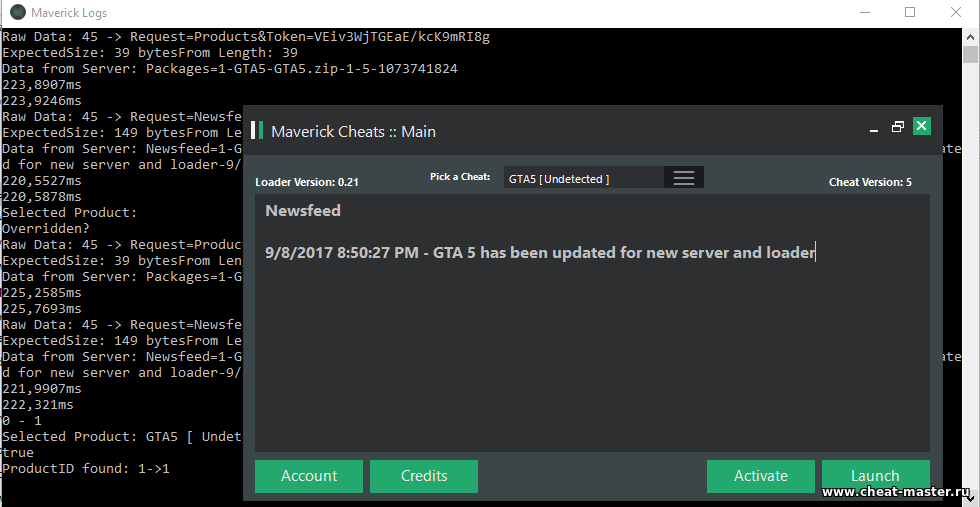This screenshot has height=507, width=980.
Task: Click the Loader Version 0.21 label
Action: 307,182
